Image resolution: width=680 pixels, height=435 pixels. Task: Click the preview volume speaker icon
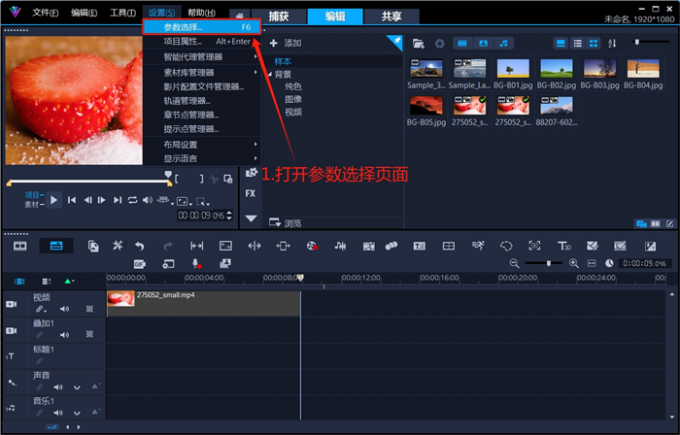[x=147, y=200]
